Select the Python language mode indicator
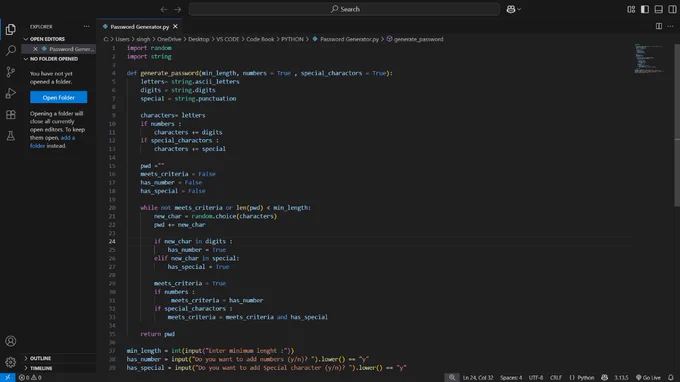The height and width of the screenshot is (382, 680). click(x=582, y=378)
